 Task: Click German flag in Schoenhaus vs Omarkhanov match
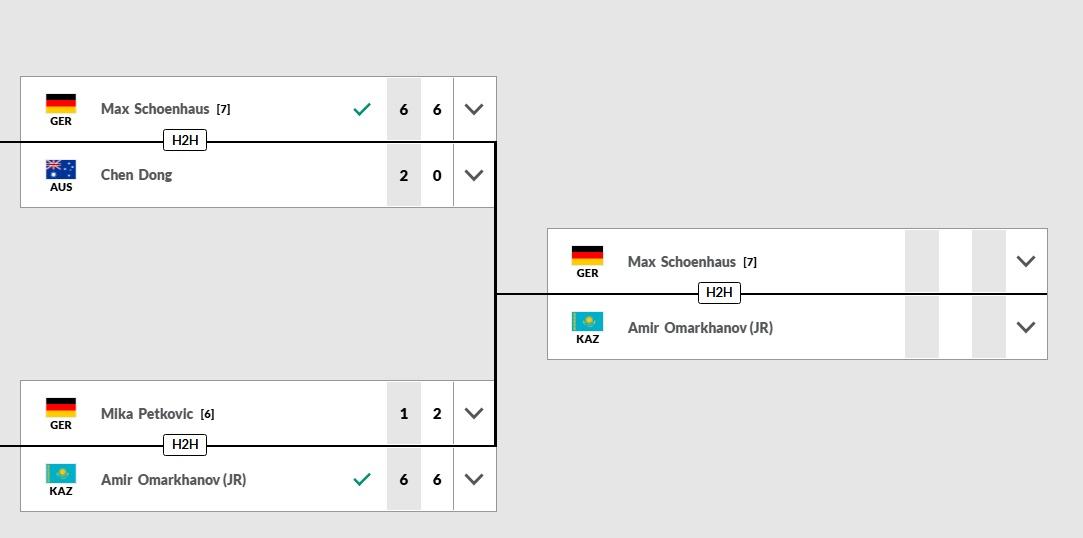click(x=587, y=255)
